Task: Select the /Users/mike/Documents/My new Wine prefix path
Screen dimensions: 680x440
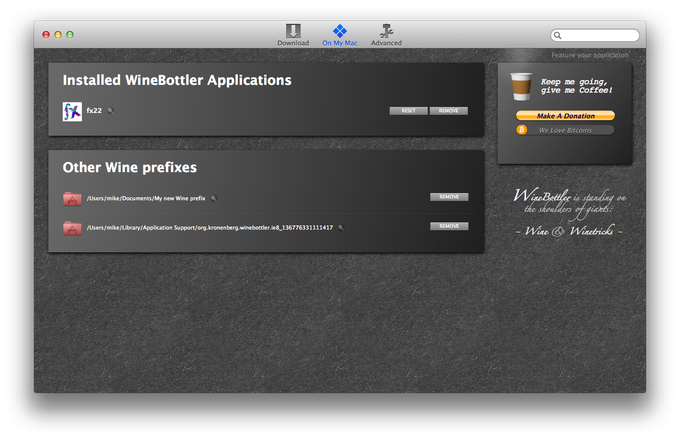Action: click(x=146, y=199)
